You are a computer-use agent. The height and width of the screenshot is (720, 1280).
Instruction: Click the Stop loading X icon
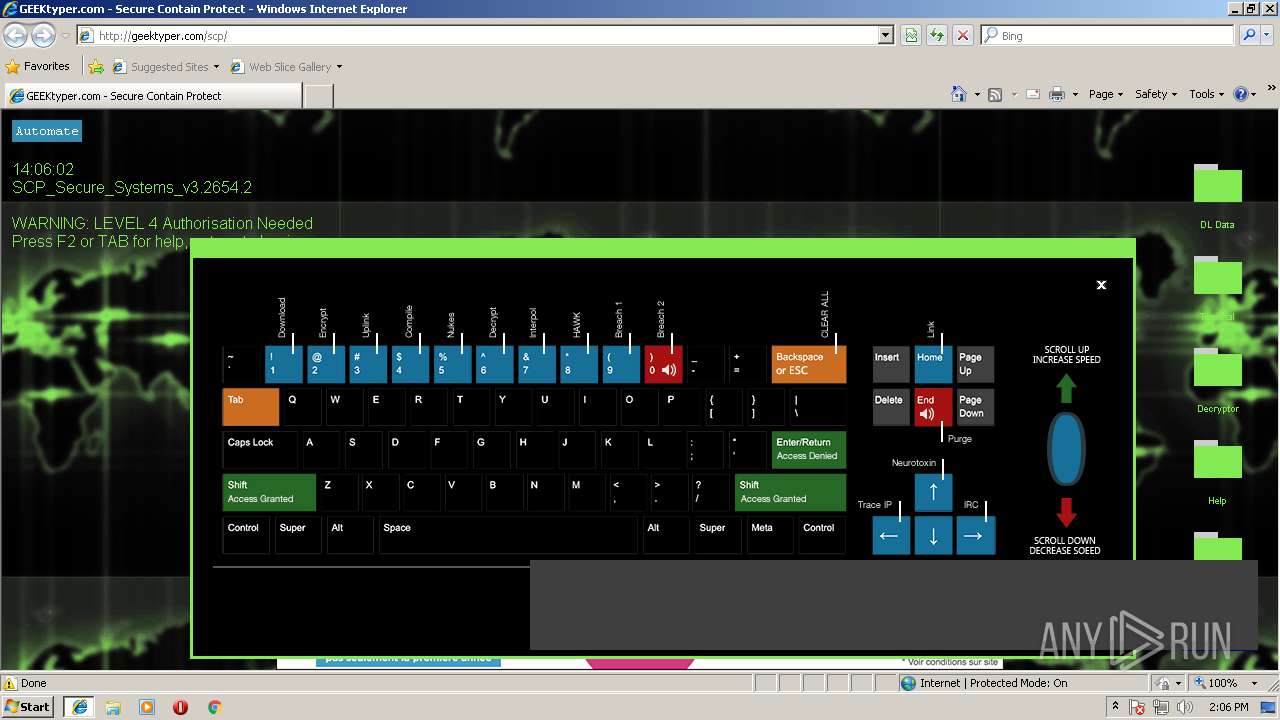point(962,35)
